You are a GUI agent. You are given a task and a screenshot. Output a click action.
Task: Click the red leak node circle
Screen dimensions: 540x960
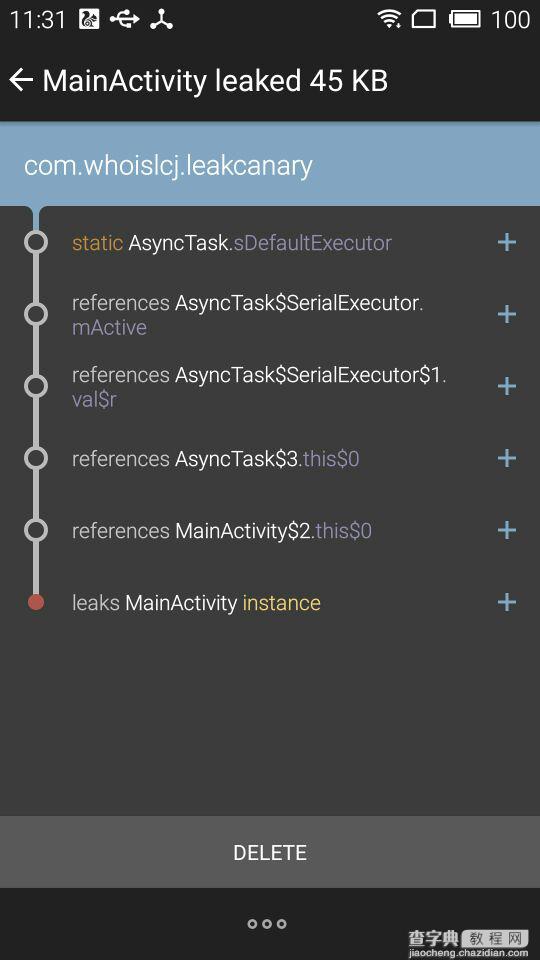(36, 602)
